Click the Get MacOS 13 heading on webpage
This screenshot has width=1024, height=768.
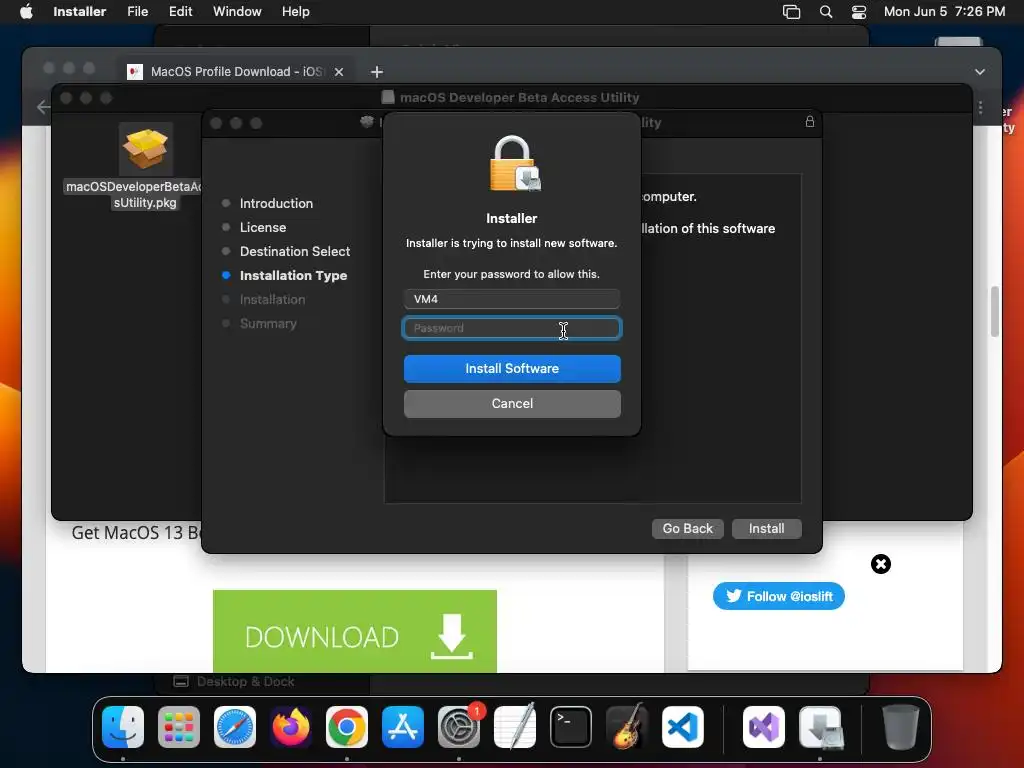coord(136,533)
